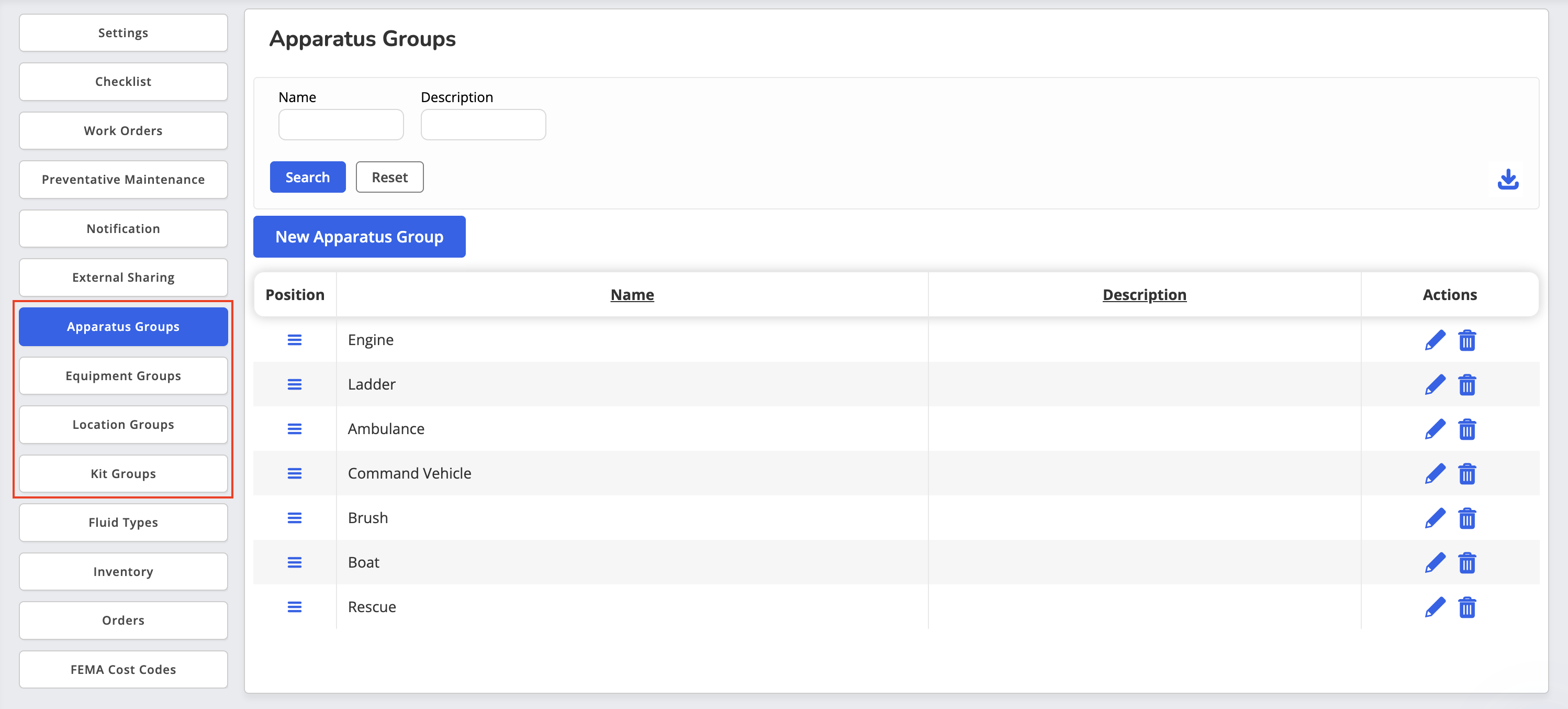Viewport: 1568px width, 709px height.
Task: Open the Checklist sidebar section
Action: pos(123,82)
